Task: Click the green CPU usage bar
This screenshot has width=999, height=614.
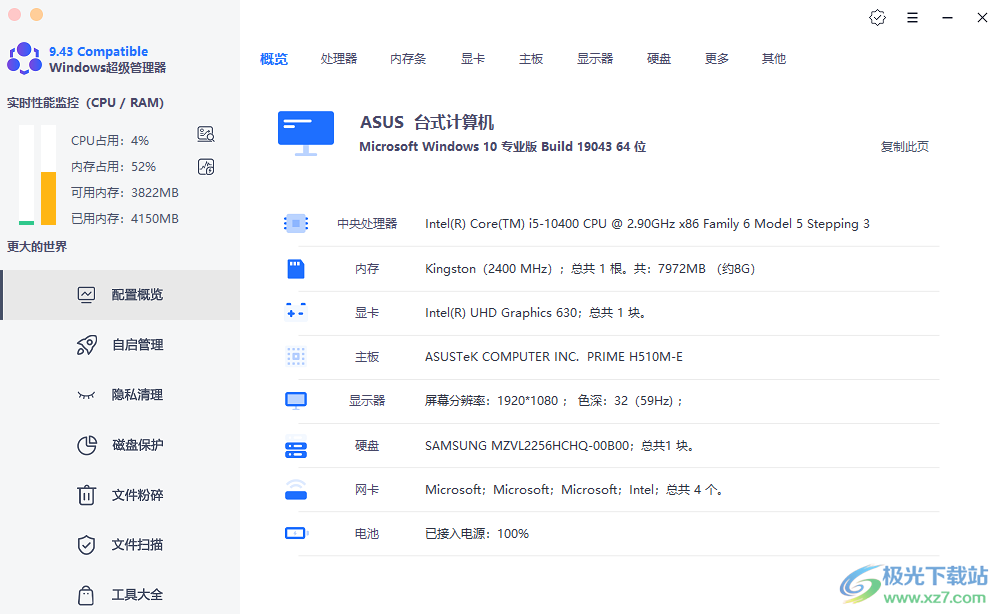Action: coord(26,222)
